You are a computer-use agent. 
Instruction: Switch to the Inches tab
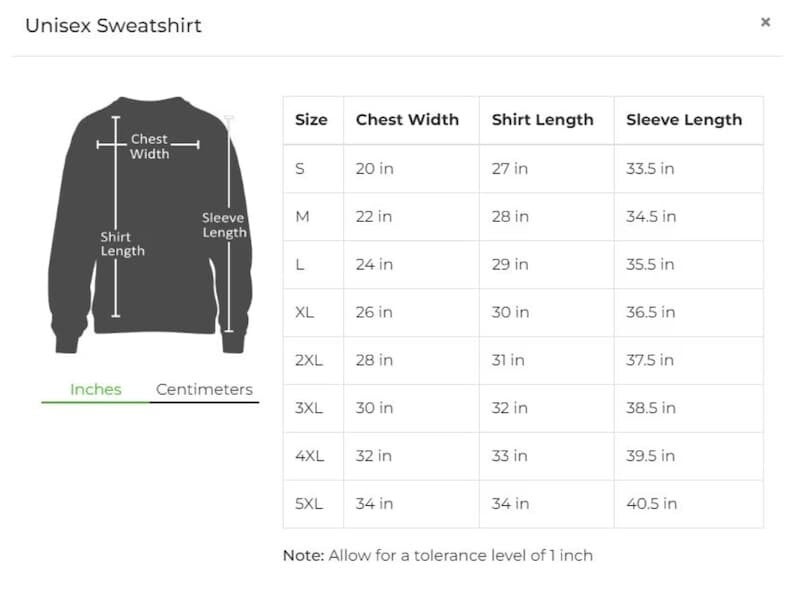coord(95,390)
